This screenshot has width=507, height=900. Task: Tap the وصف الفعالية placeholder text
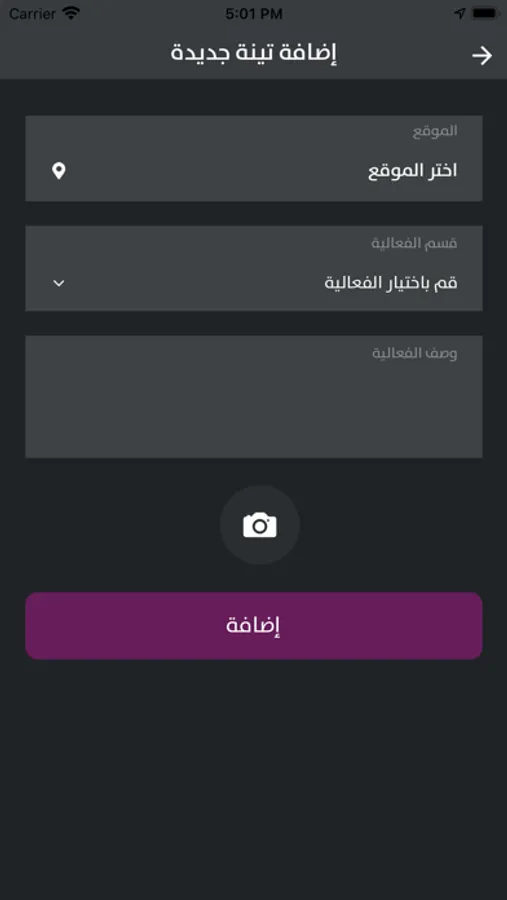[x=415, y=353]
